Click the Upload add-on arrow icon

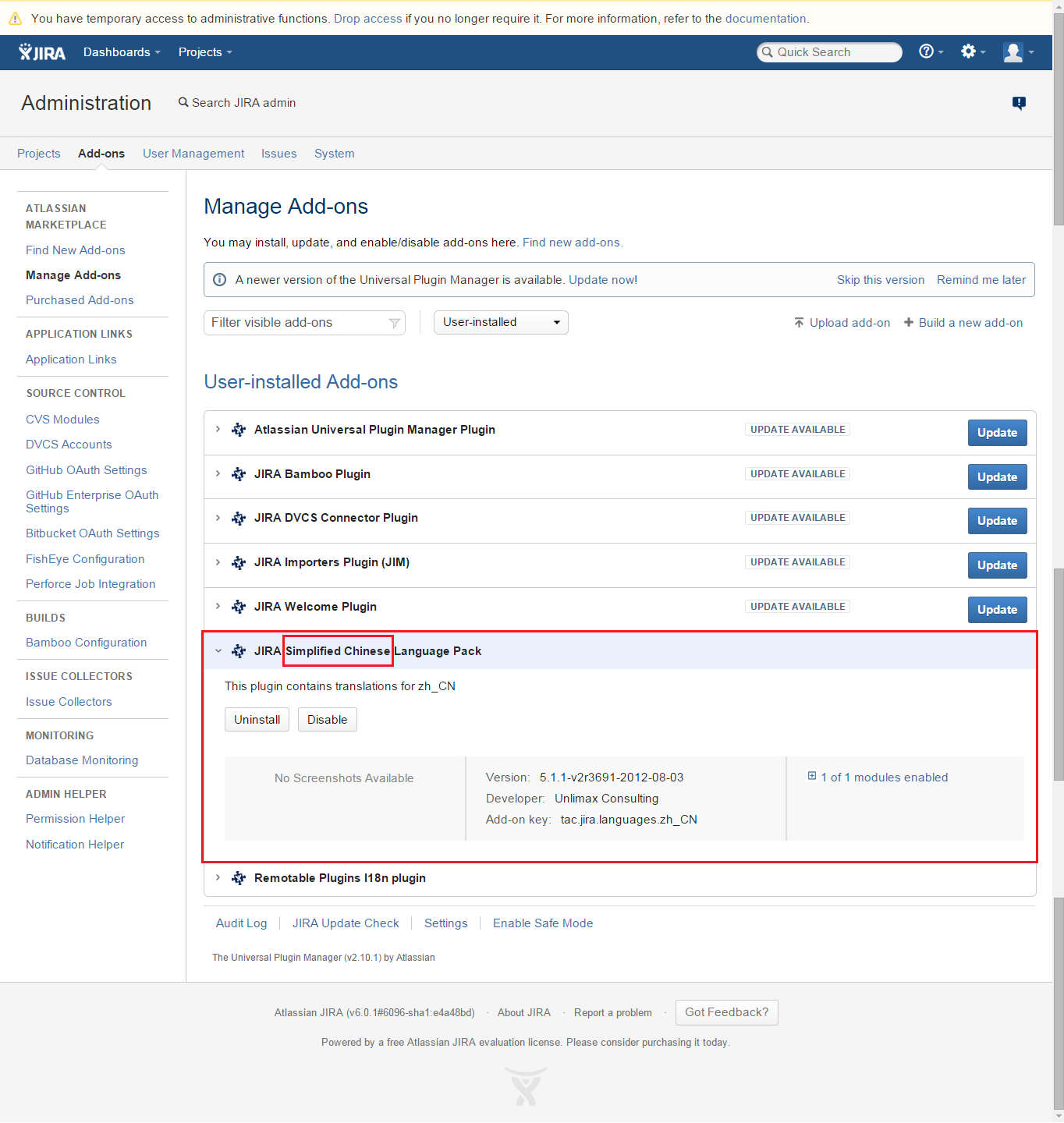click(799, 323)
